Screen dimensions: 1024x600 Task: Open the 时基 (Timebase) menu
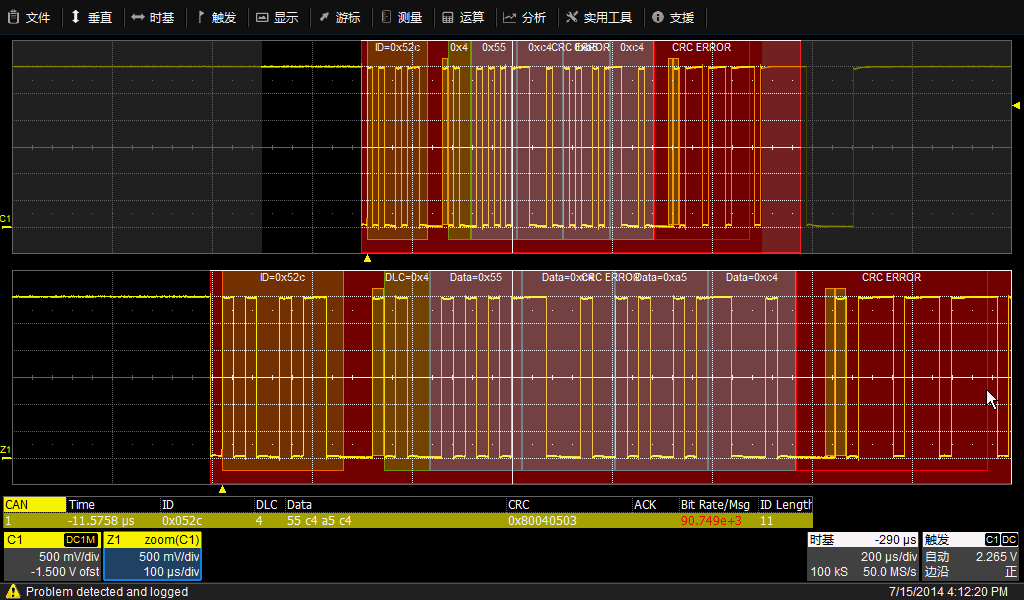(153, 18)
